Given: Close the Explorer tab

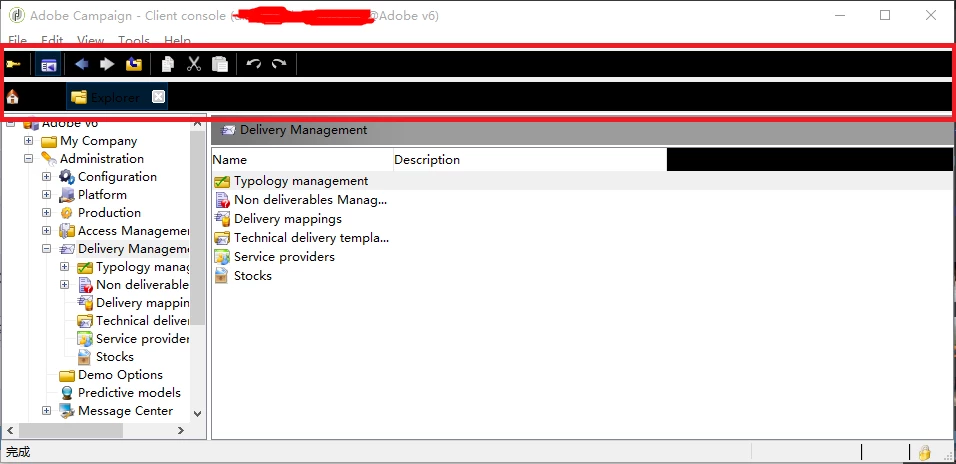Looking at the screenshot, I should (x=158, y=96).
